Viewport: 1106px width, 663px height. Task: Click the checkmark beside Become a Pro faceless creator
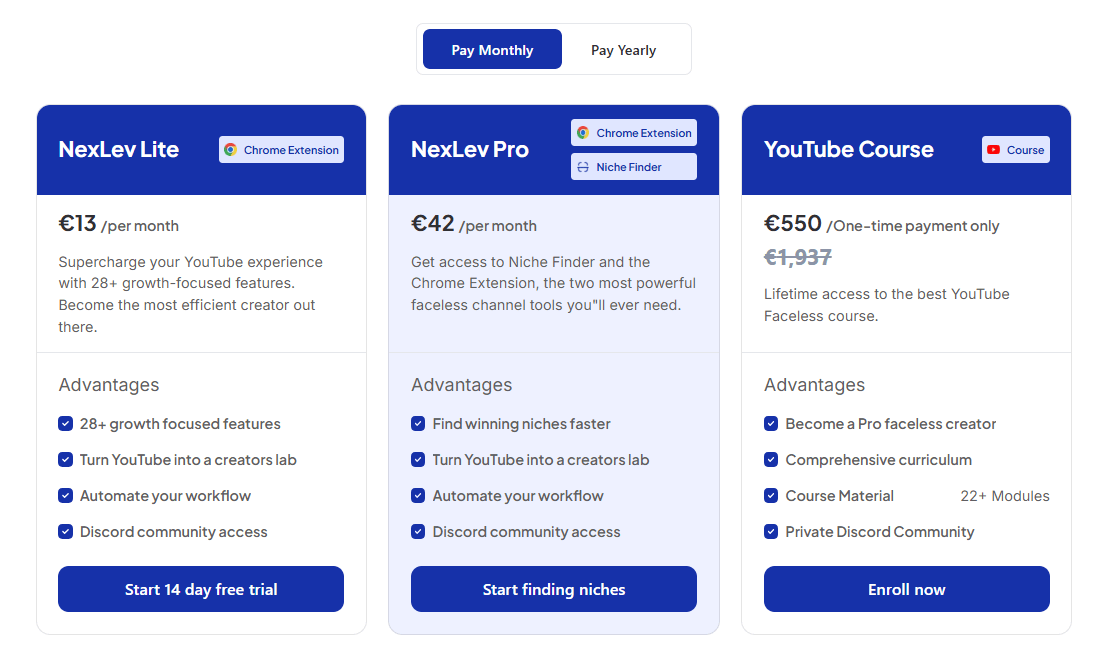click(771, 423)
